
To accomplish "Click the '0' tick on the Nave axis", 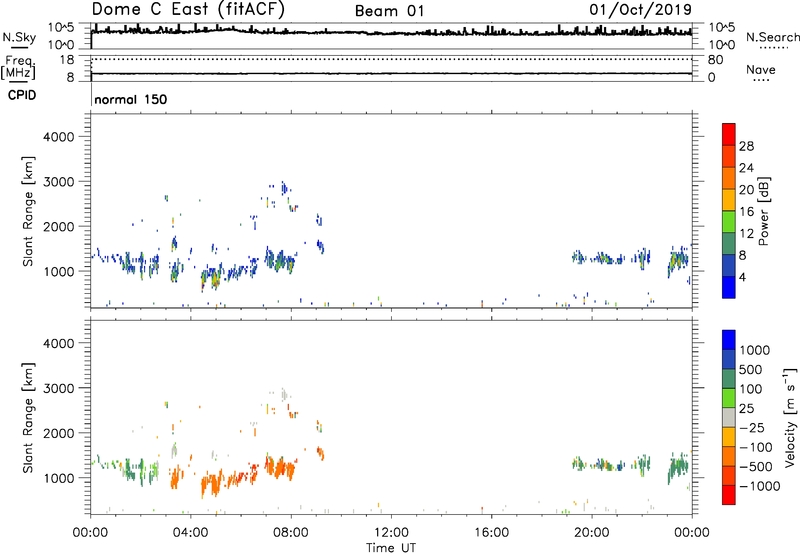I will pos(712,78).
